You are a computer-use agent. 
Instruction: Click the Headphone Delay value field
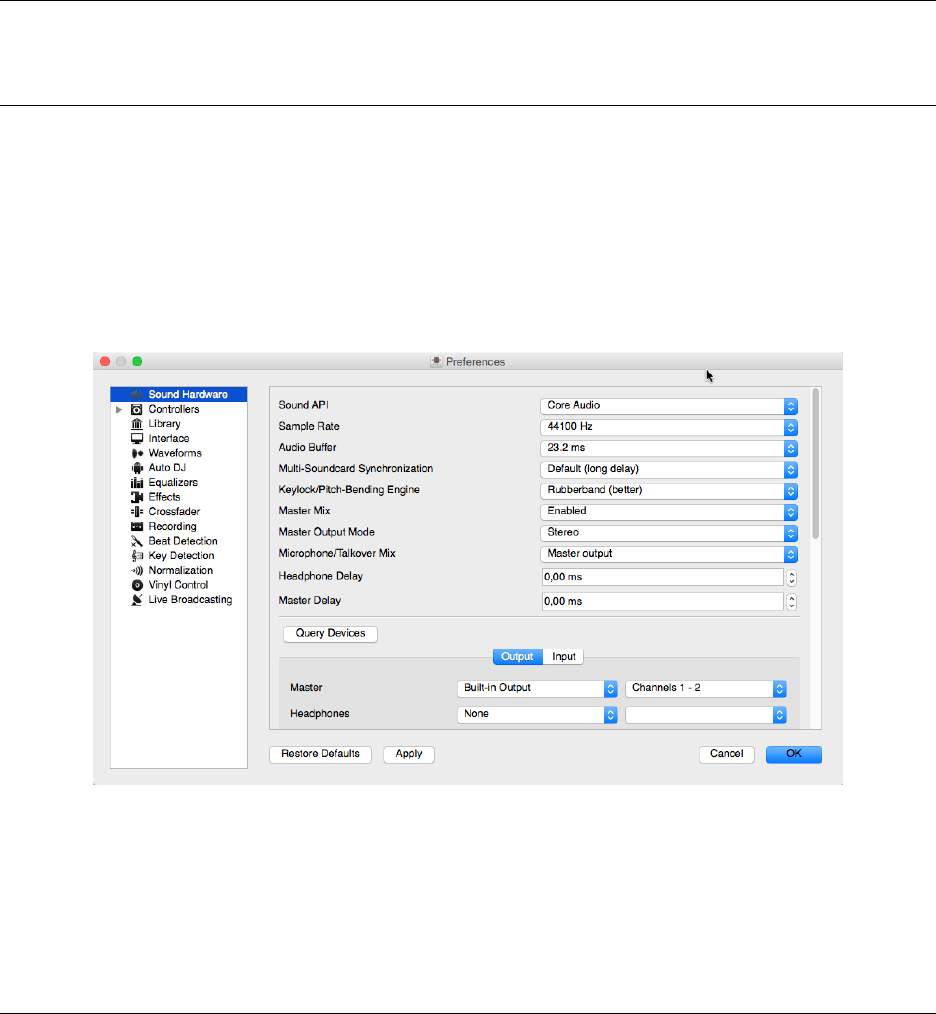pyautogui.click(x=662, y=577)
